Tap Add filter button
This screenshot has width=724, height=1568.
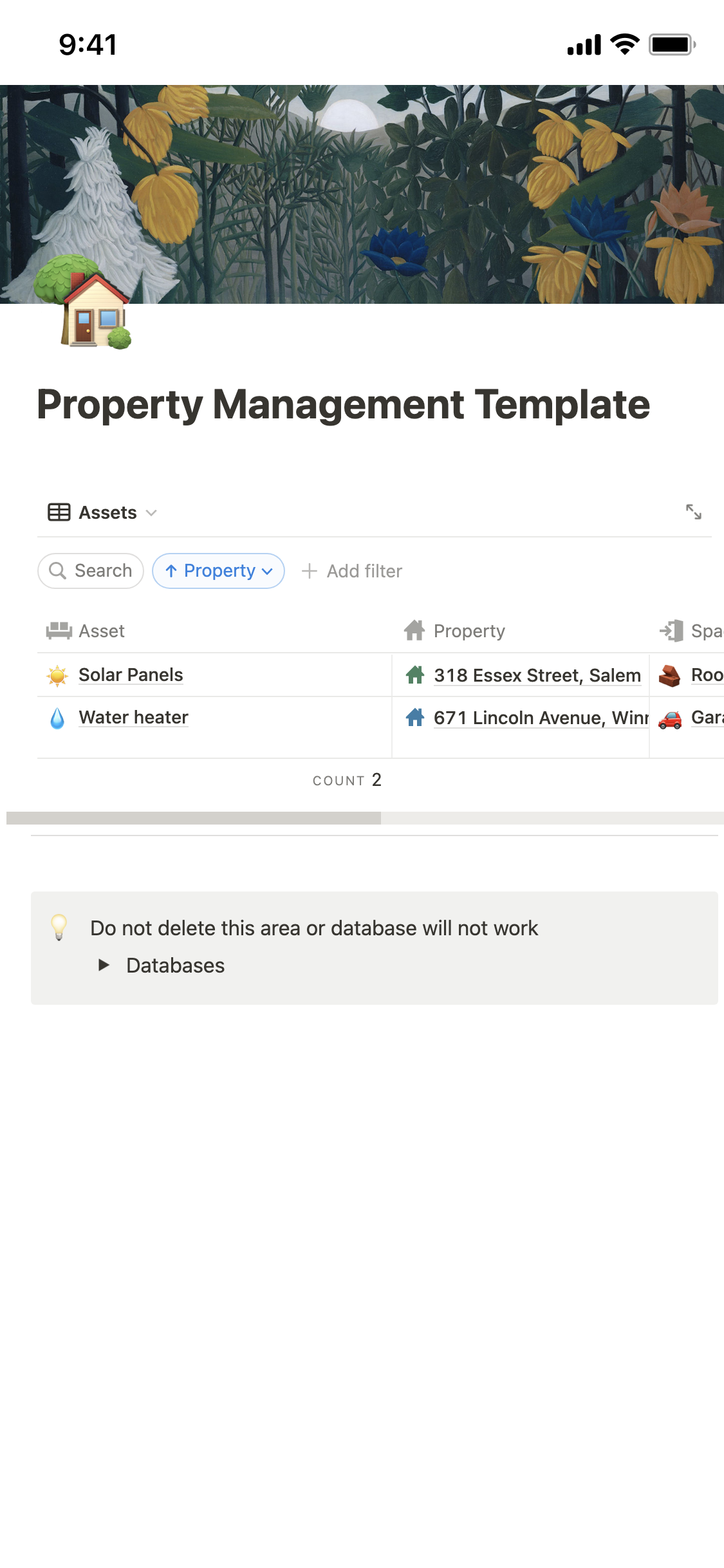click(x=352, y=571)
